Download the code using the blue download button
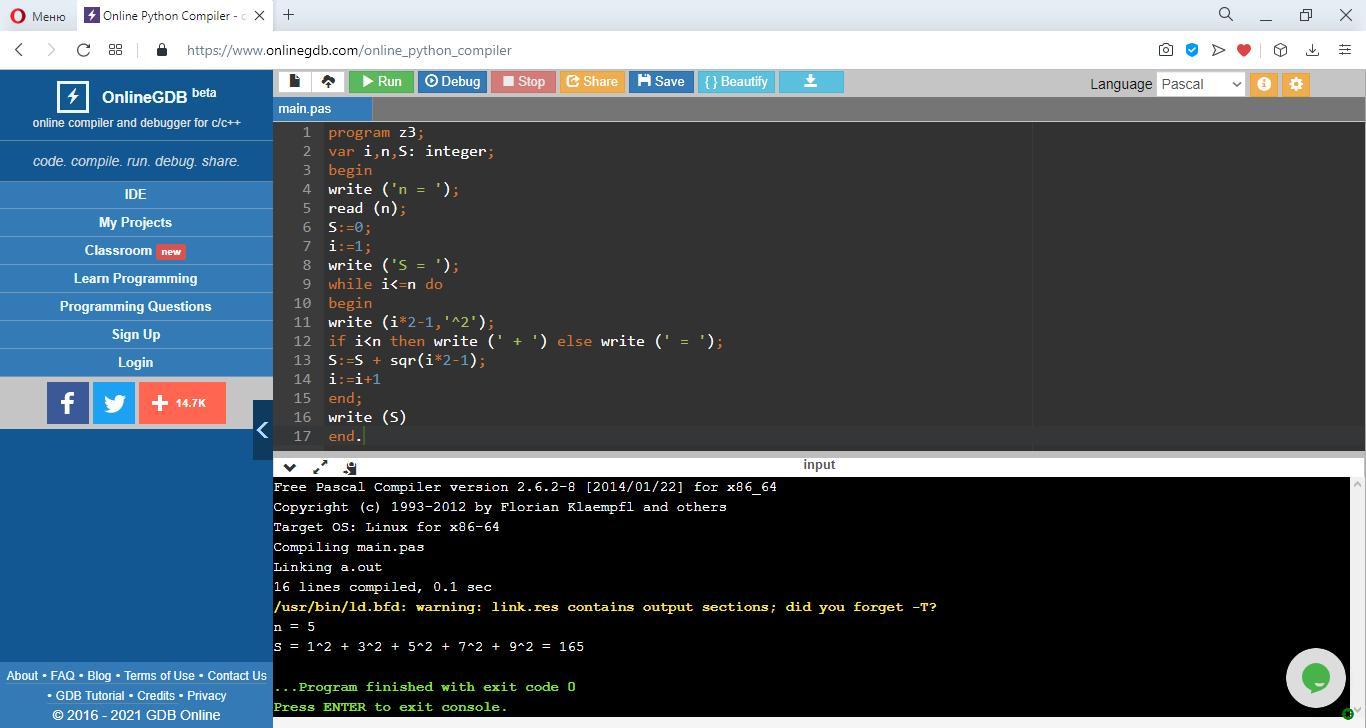The image size is (1366, 728). 811,82
